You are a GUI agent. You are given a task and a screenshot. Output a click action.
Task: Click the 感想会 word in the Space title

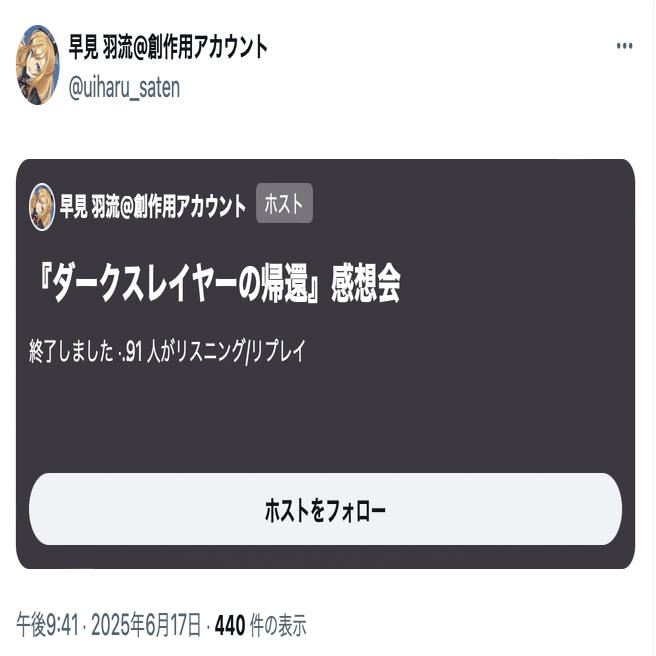point(366,283)
